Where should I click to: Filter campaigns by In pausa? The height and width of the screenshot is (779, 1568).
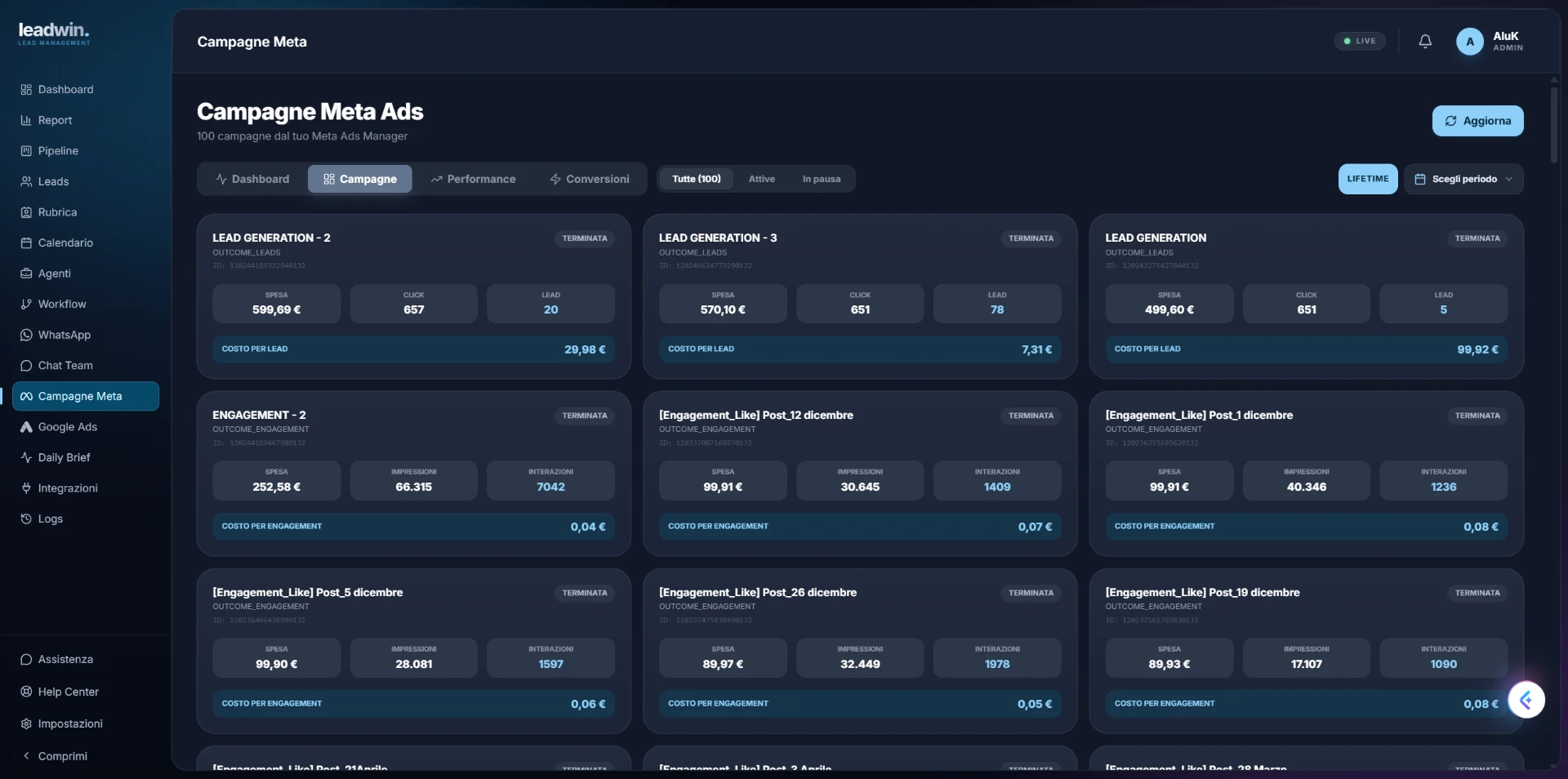point(822,179)
